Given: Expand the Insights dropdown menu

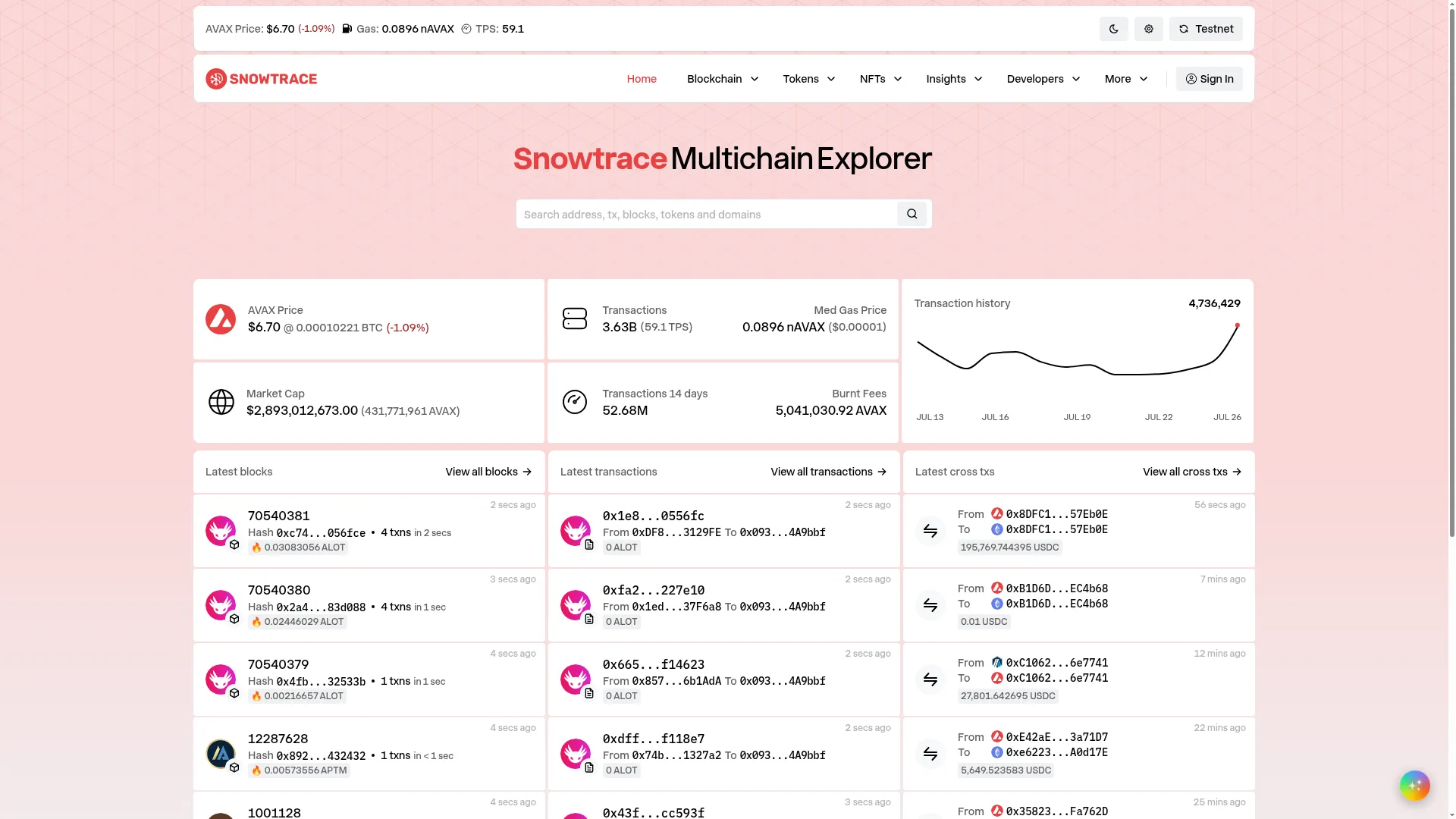Looking at the screenshot, I should (954, 79).
